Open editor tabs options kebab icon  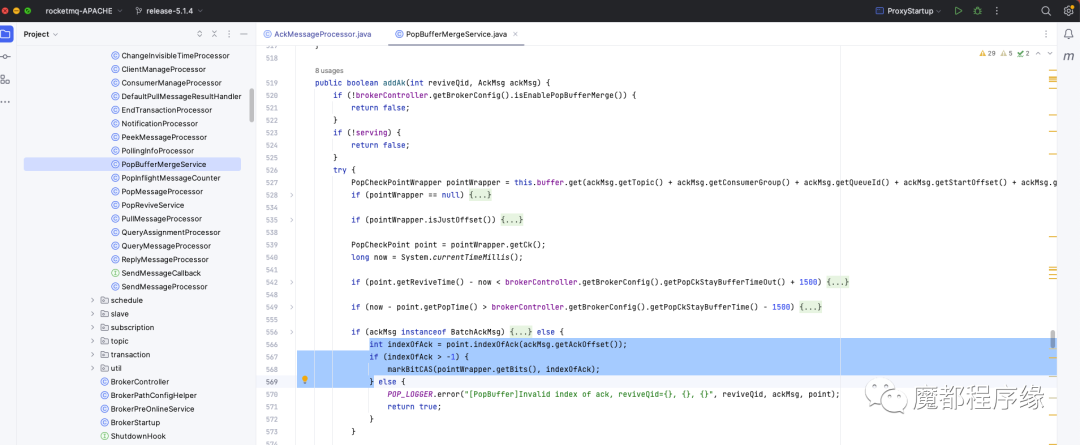pyautogui.click(x=1047, y=34)
